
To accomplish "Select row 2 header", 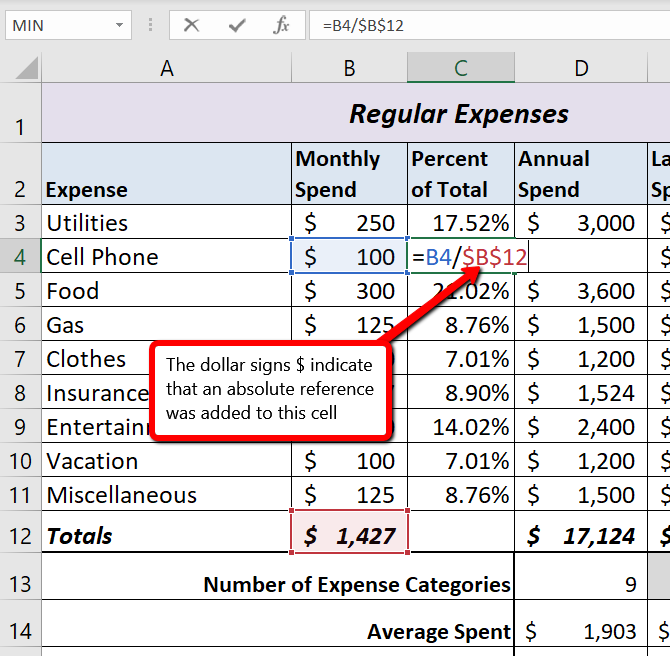I will tap(20, 174).
